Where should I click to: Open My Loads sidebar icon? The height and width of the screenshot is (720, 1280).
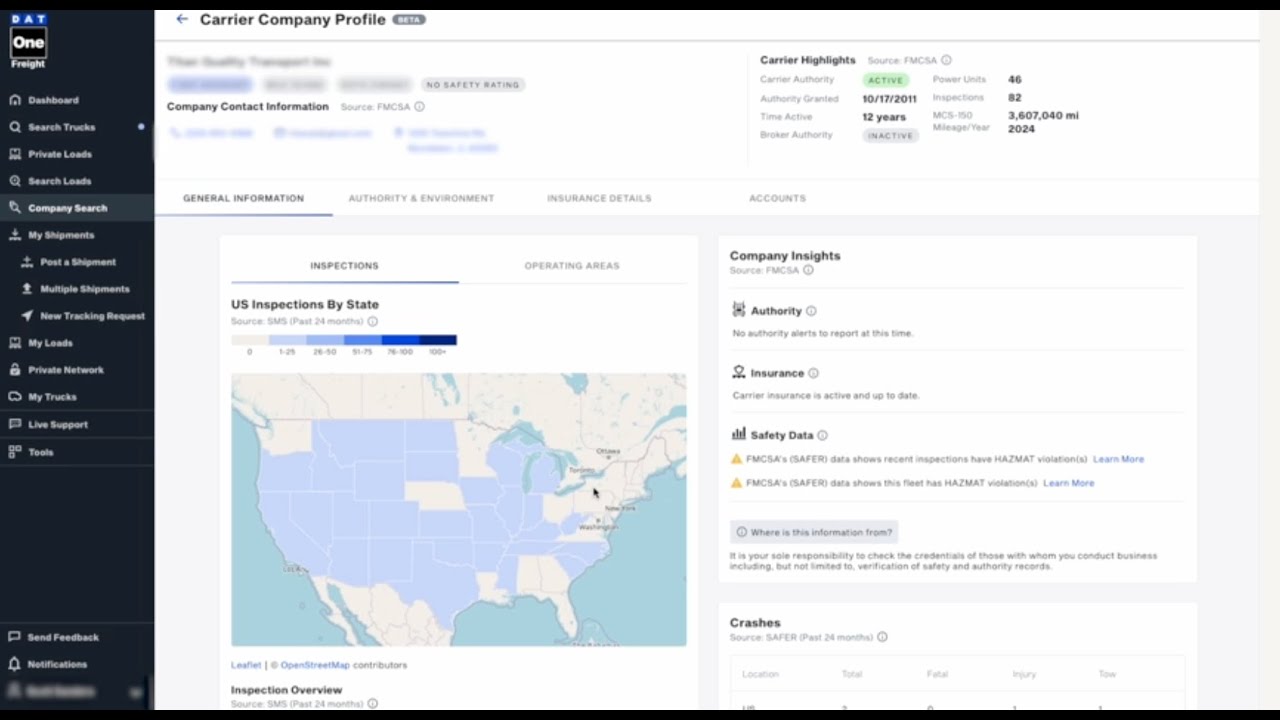(15, 343)
